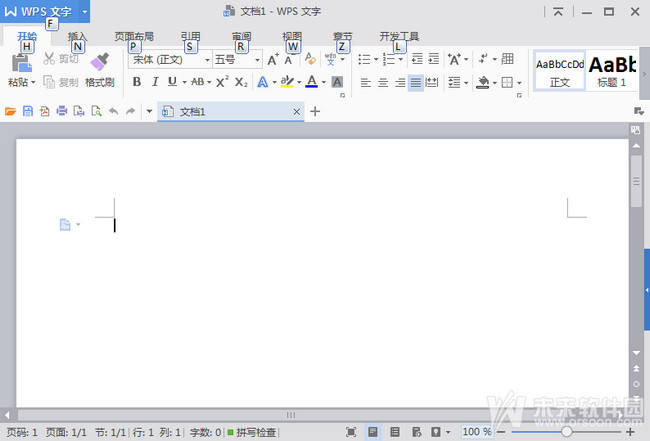Toggle justified alignment
Screen dimensions: 650x441
coord(415,82)
